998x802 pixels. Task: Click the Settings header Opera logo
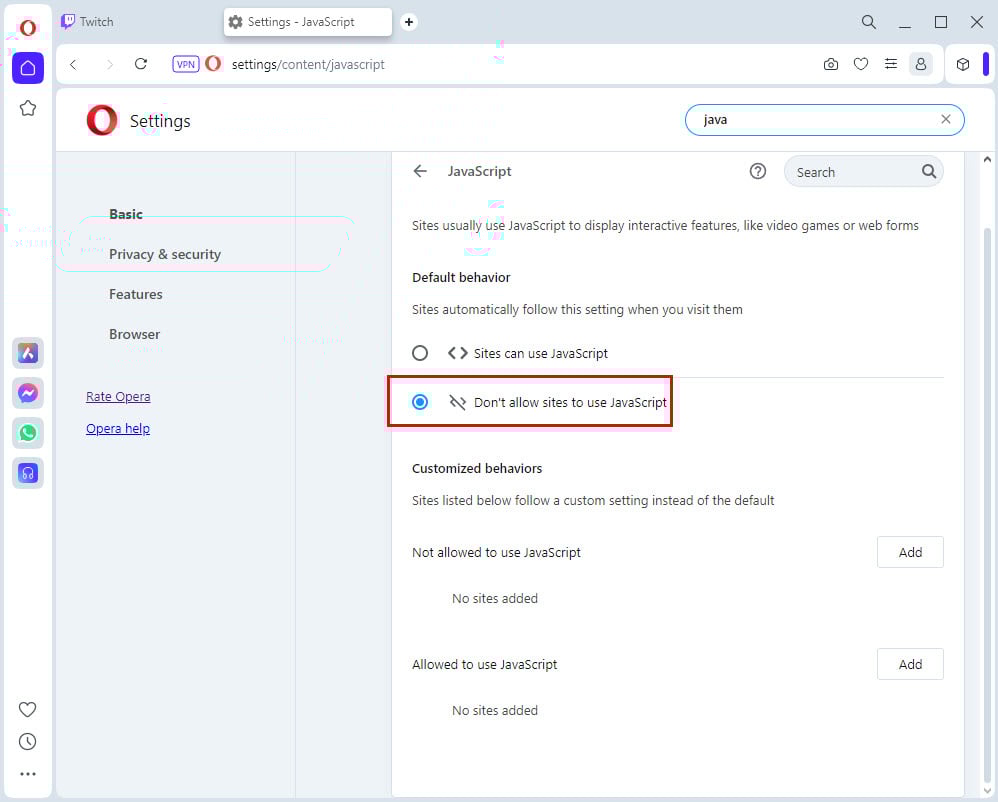click(102, 120)
